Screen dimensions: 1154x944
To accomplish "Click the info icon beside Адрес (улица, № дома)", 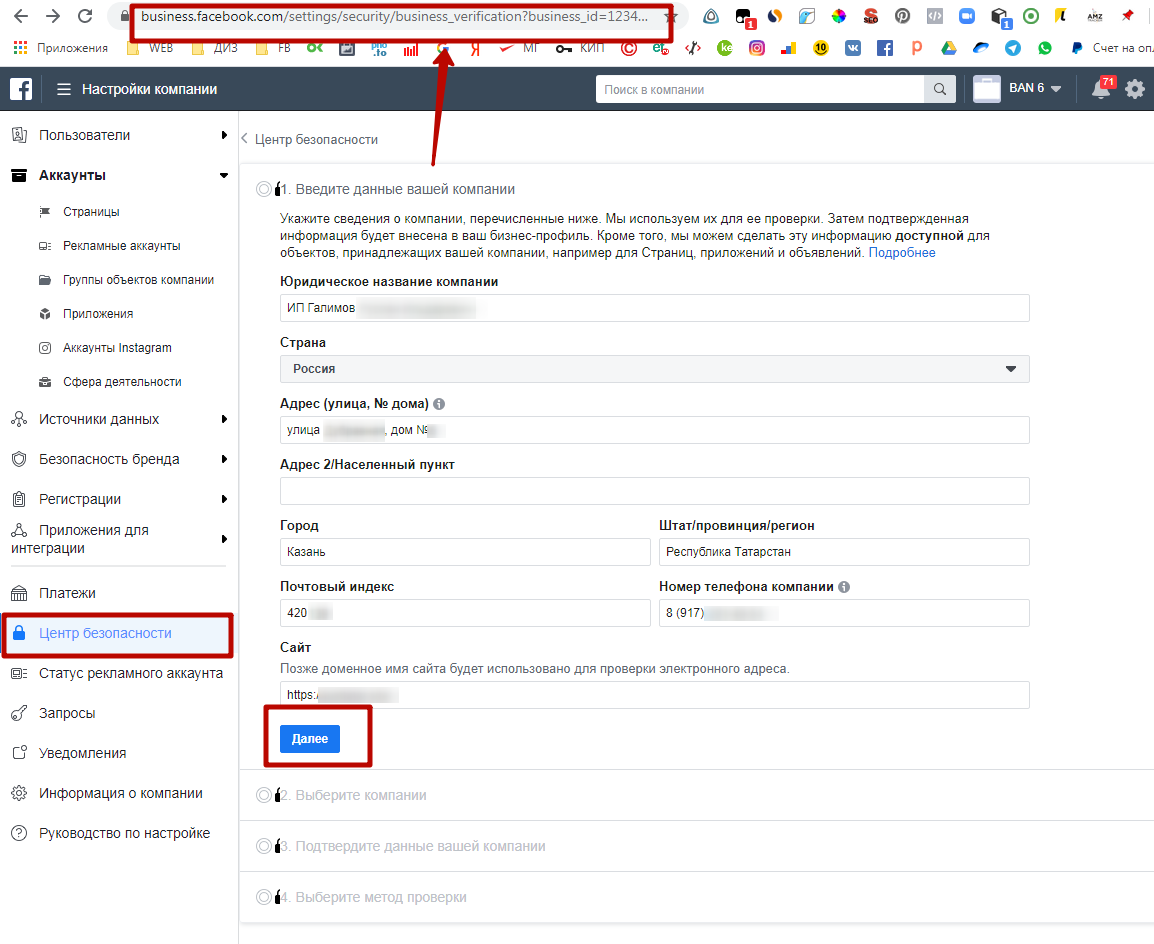I will point(439,404).
